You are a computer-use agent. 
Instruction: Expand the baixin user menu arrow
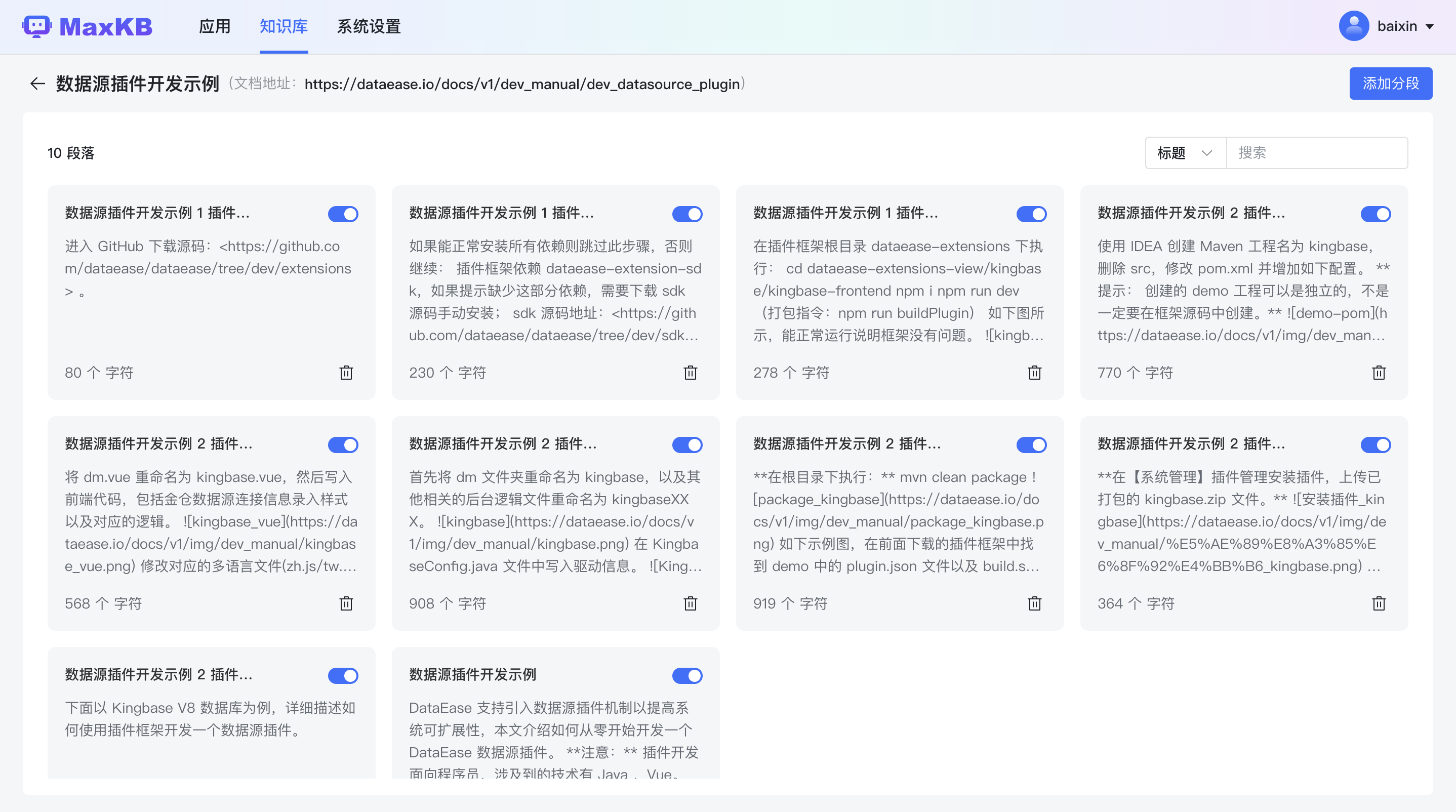click(1430, 26)
